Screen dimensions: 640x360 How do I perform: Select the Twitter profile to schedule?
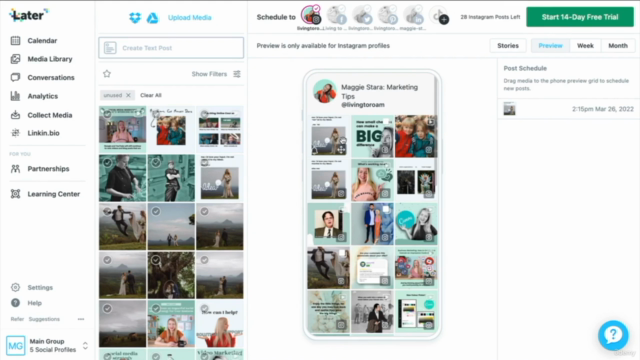(362, 15)
